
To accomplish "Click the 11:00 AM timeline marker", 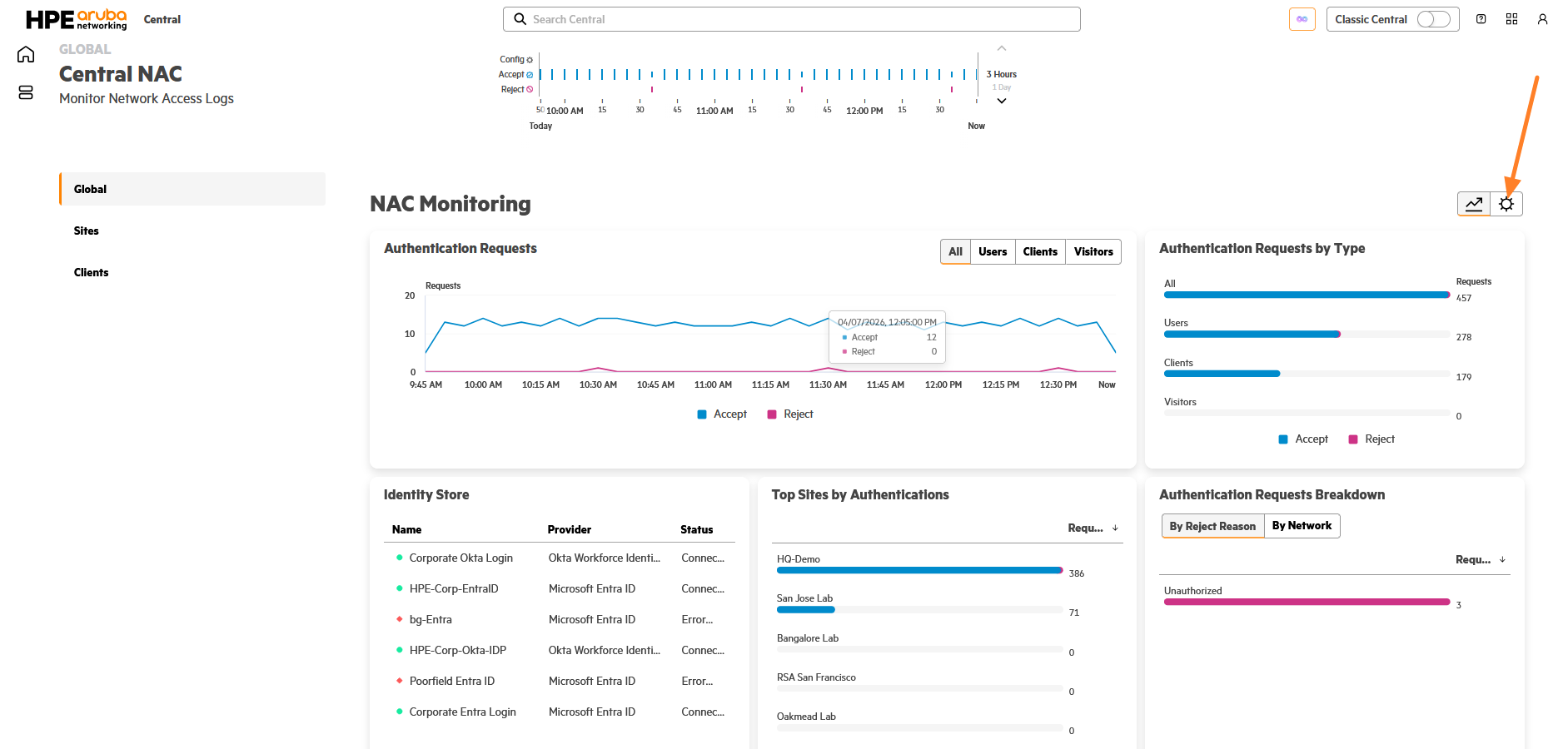I will [x=714, y=111].
